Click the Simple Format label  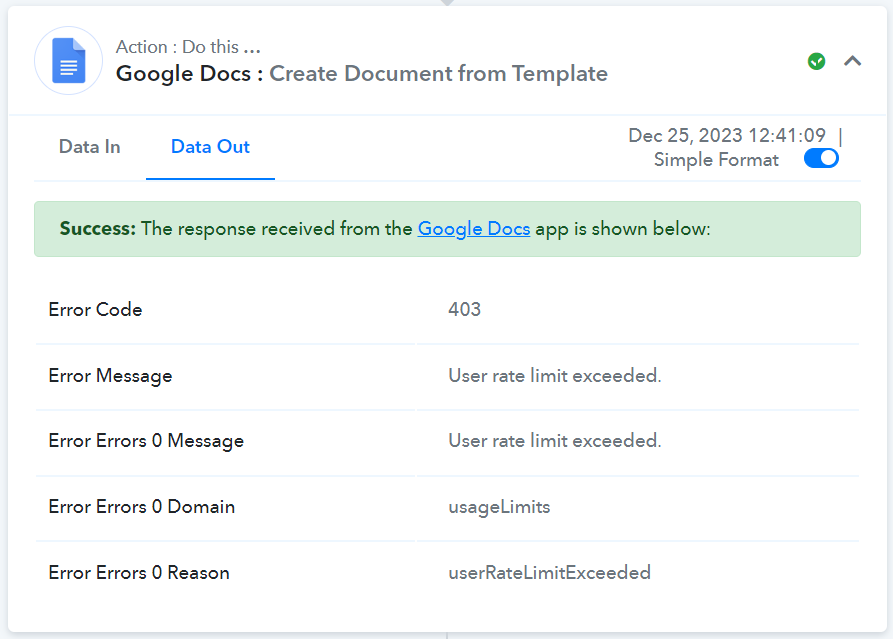point(716,159)
